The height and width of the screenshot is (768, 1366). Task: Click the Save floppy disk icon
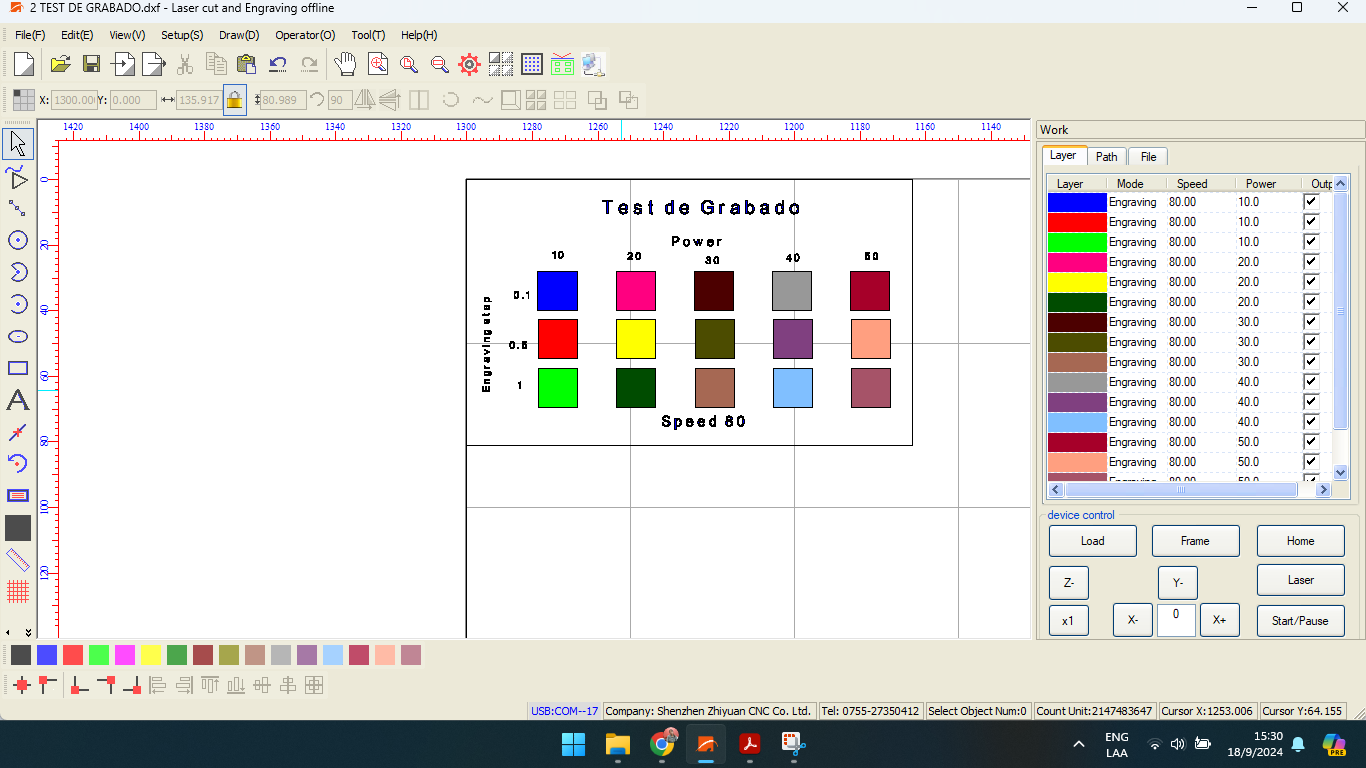[91, 65]
